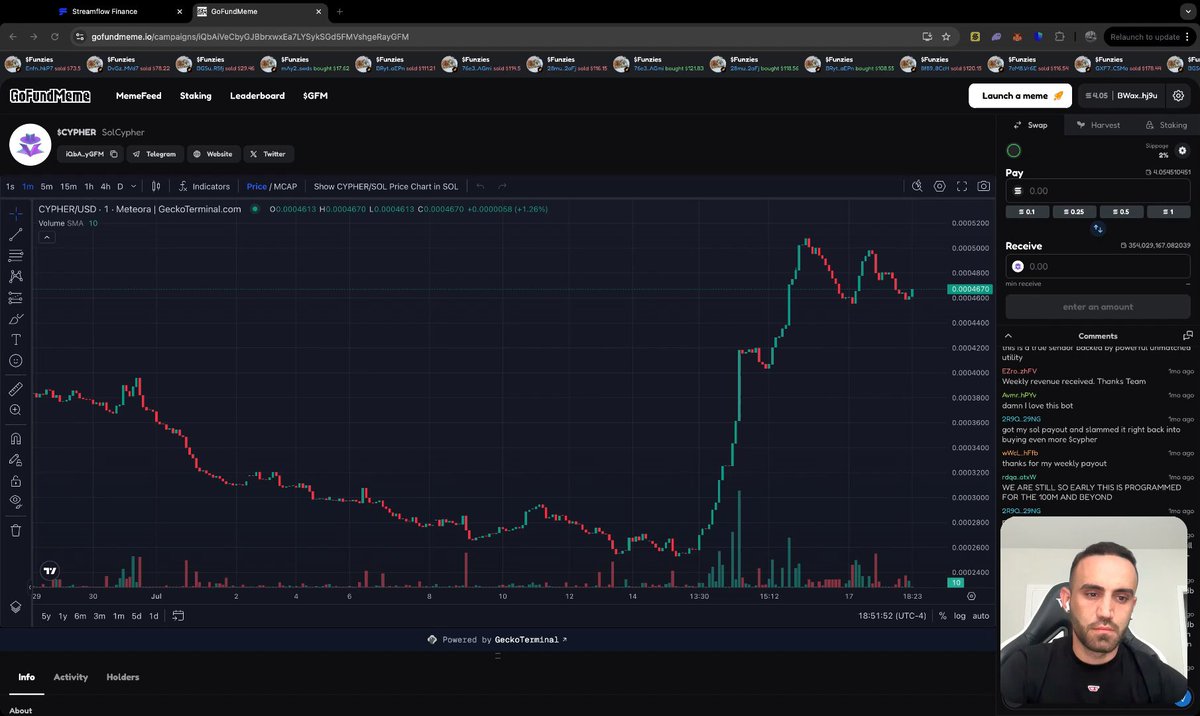Expand the timeframe dropdown after D
The image size is (1200, 716).
[135, 186]
